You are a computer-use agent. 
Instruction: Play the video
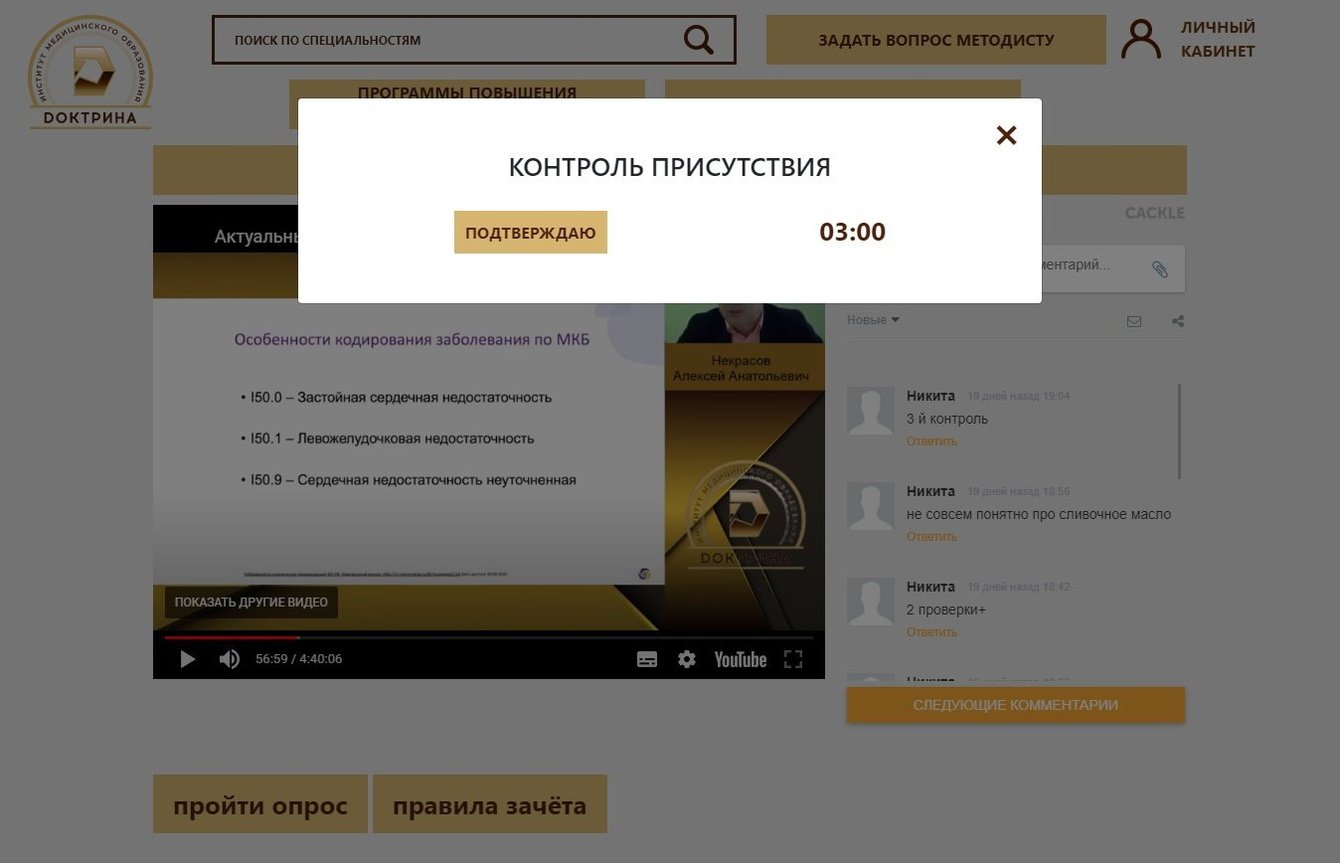tap(187, 659)
